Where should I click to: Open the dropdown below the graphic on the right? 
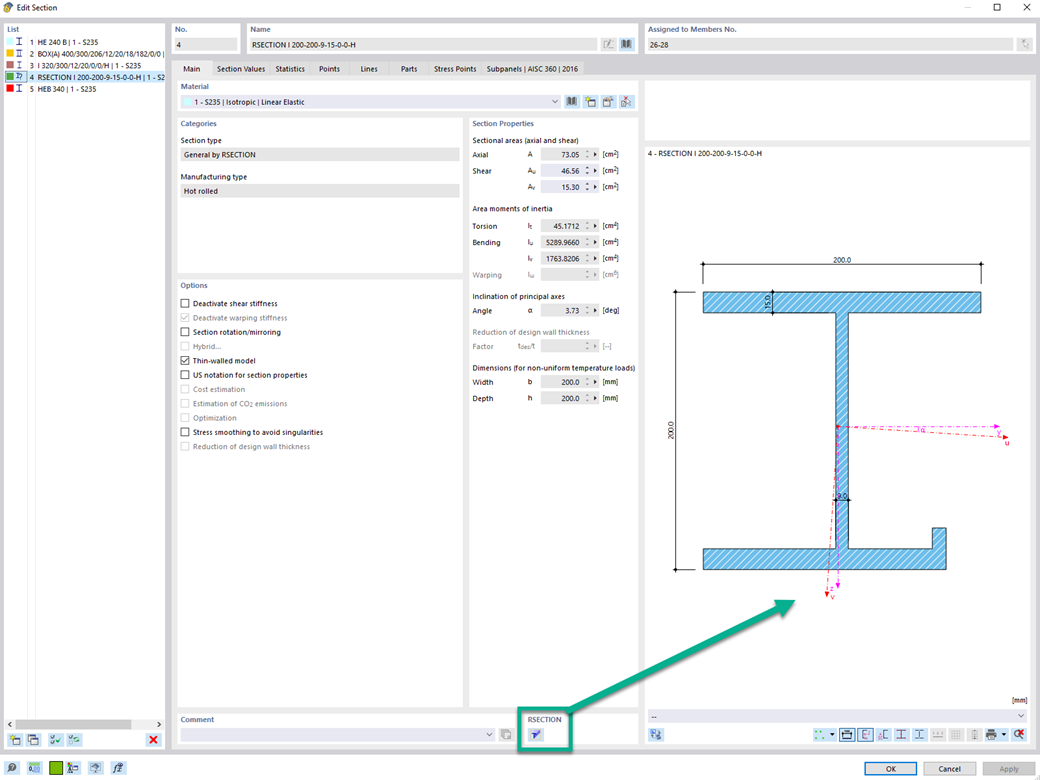1021,715
